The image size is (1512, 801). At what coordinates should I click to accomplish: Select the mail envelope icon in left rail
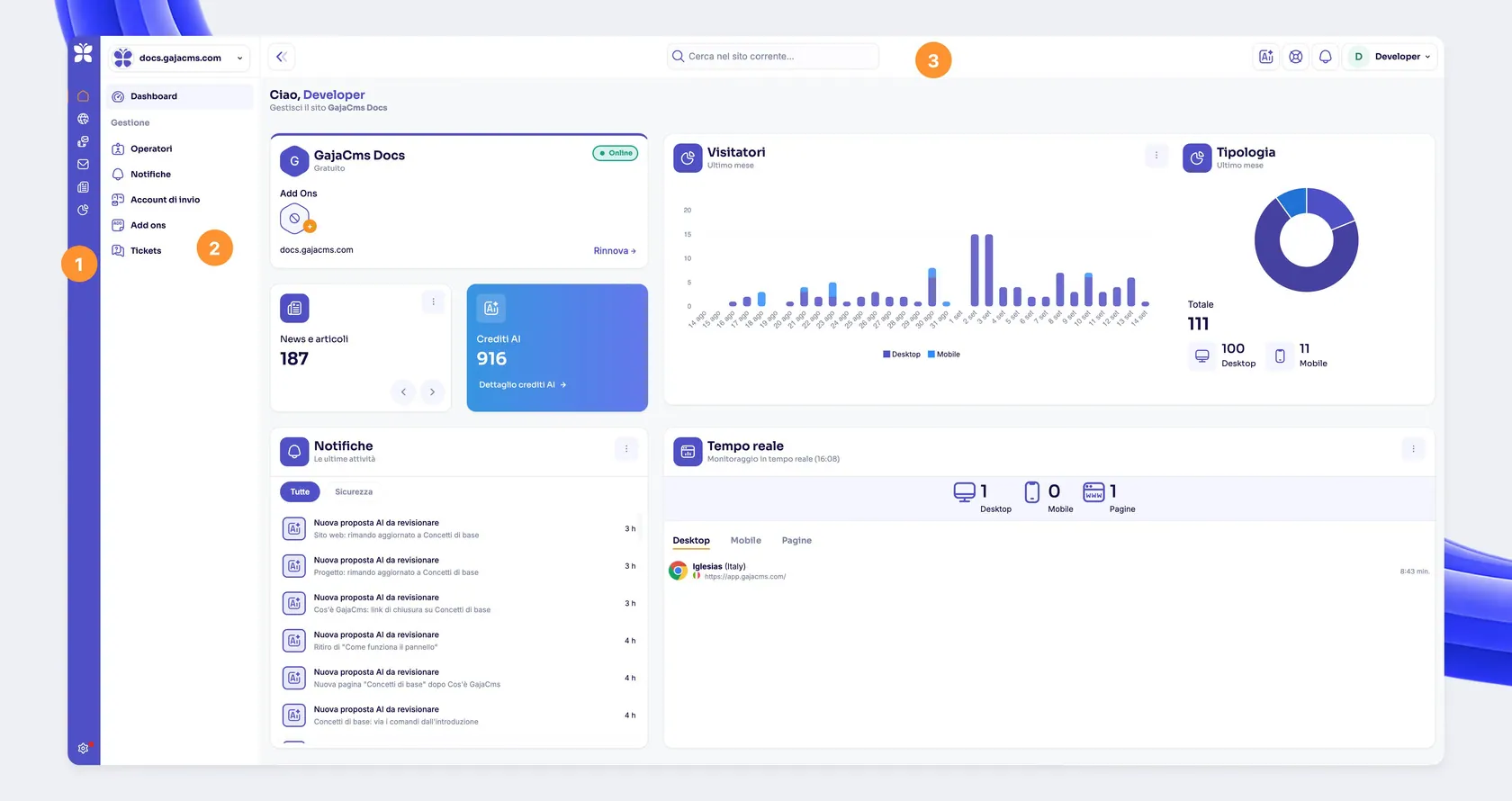pyautogui.click(x=83, y=165)
